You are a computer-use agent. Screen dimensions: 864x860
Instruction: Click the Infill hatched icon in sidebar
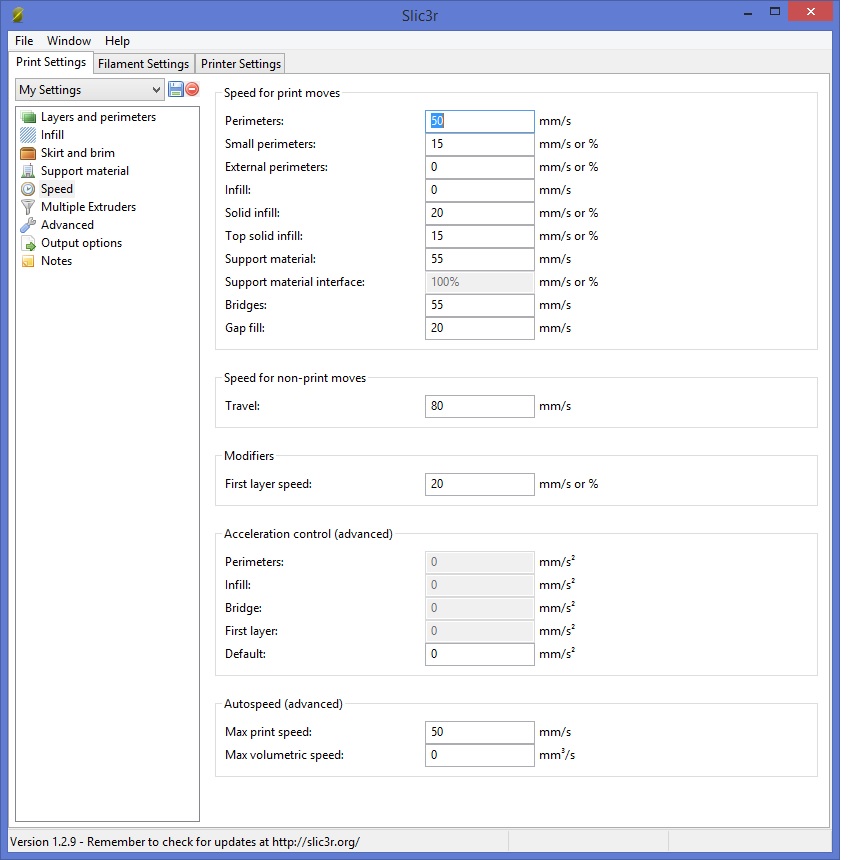pyautogui.click(x=28, y=135)
